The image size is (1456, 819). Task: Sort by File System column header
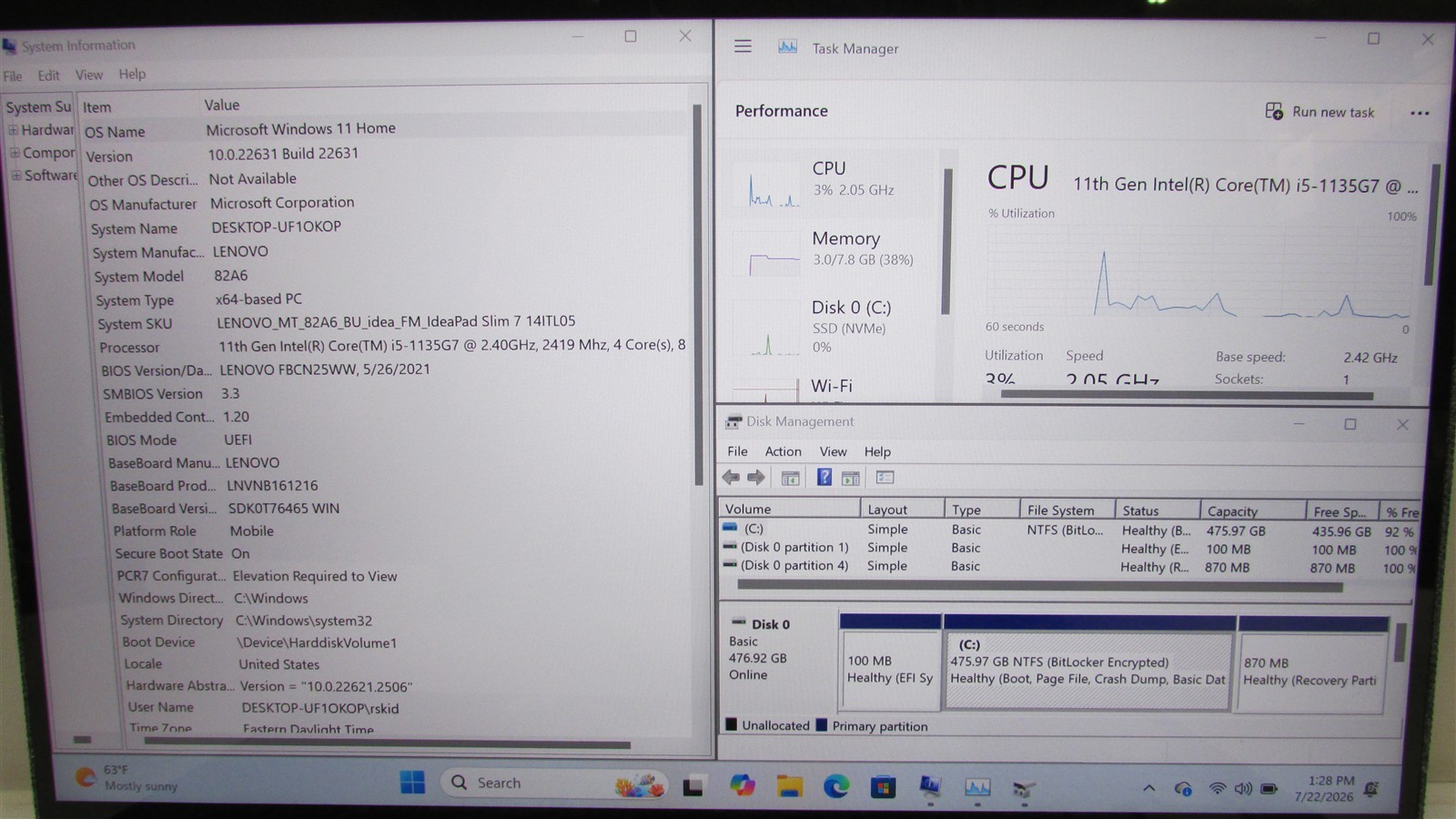coord(1067,511)
